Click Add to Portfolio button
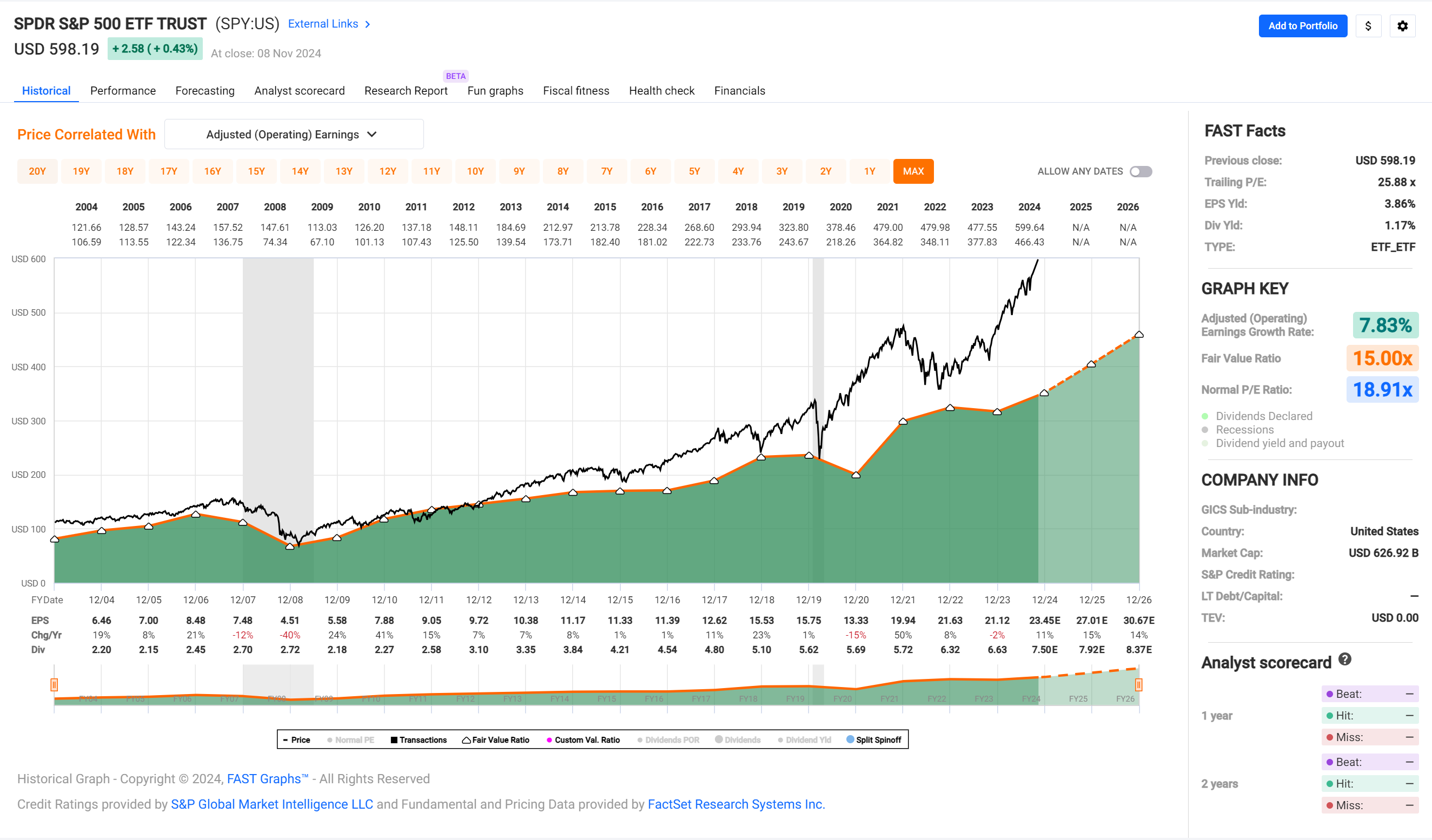1432x840 pixels. 1302,26
